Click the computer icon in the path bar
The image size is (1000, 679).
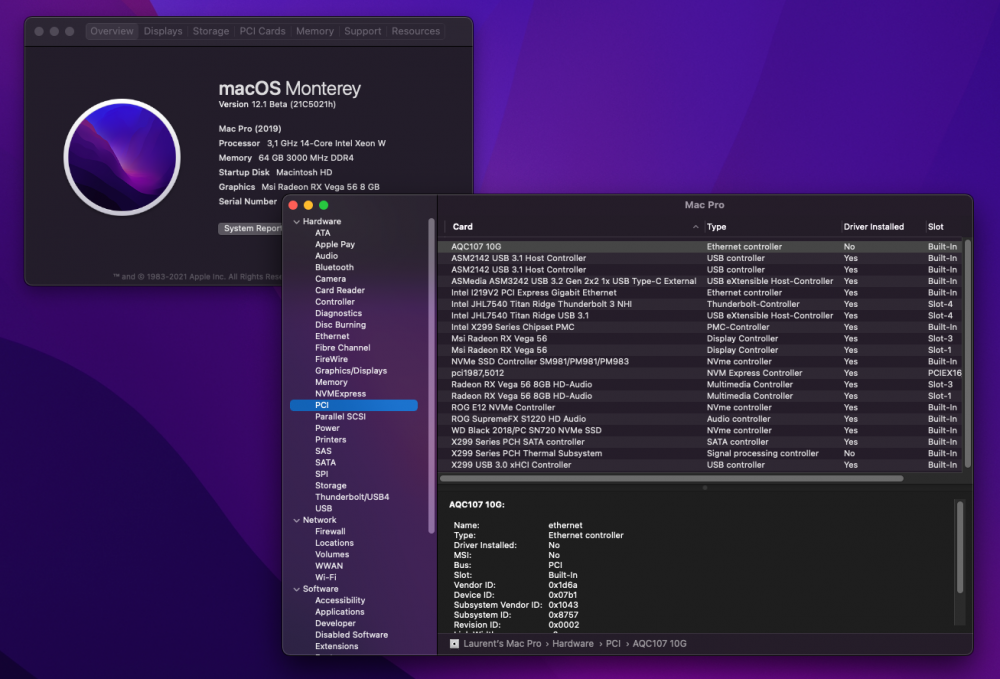click(x=454, y=644)
